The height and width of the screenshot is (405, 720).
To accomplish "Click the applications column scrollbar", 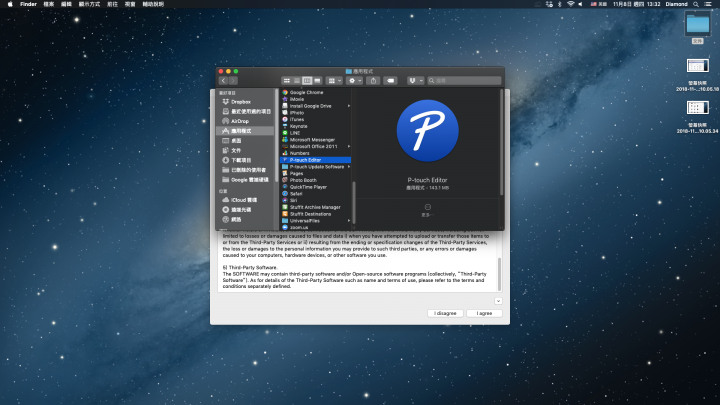I will pyautogui.click(x=354, y=204).
